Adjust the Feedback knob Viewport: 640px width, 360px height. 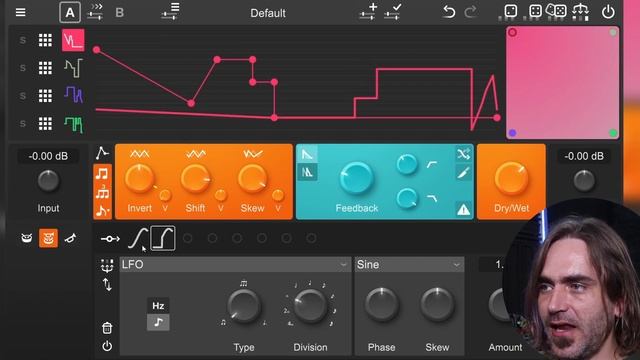tap(356, 178)
